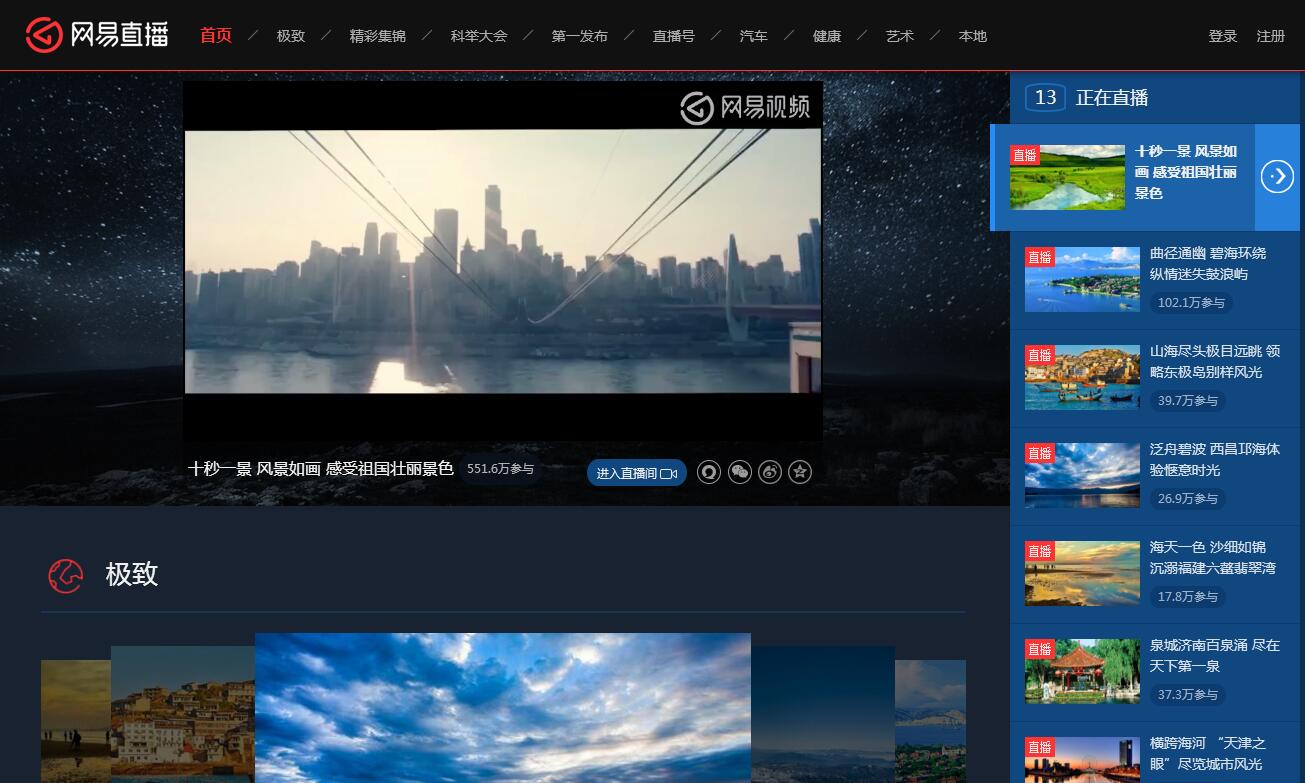This screenshot has height=783, width=1305.
Task: Switch to the 汽车 channel tab
Action: pyautogui.click(x=753, y=36)
